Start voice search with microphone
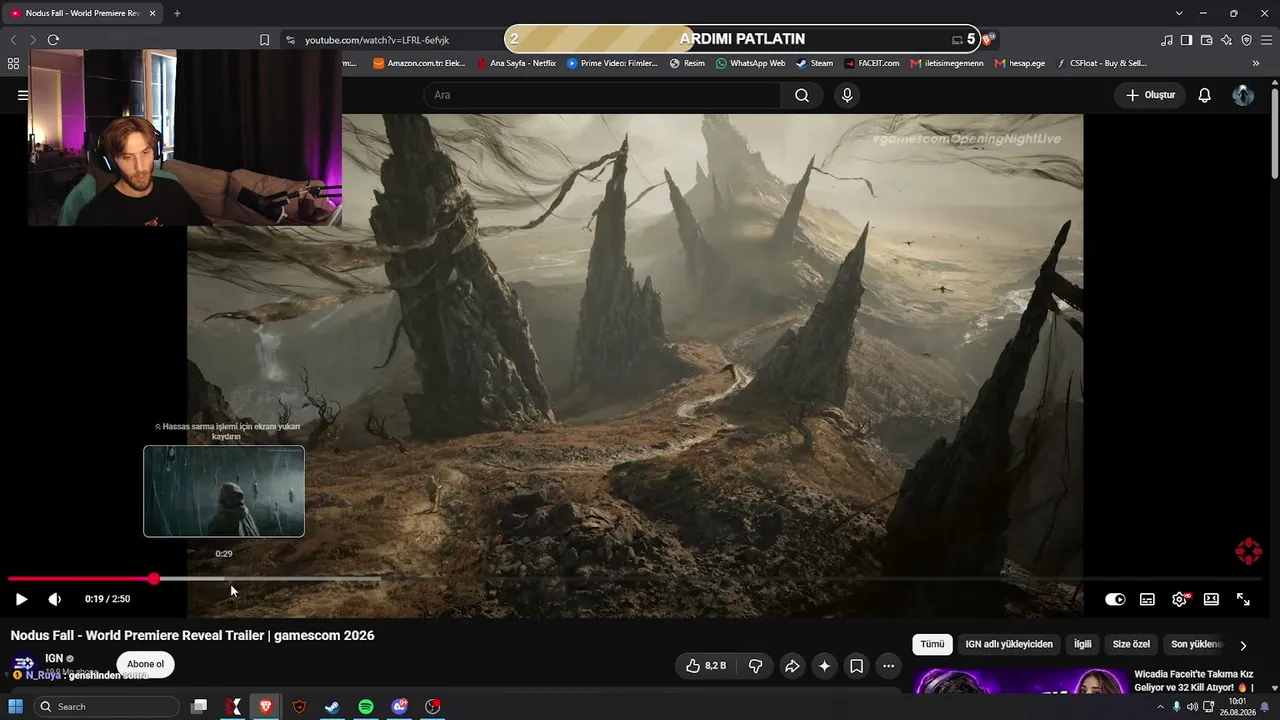Viewport: 1280px width, 720px height. point(847,95)
